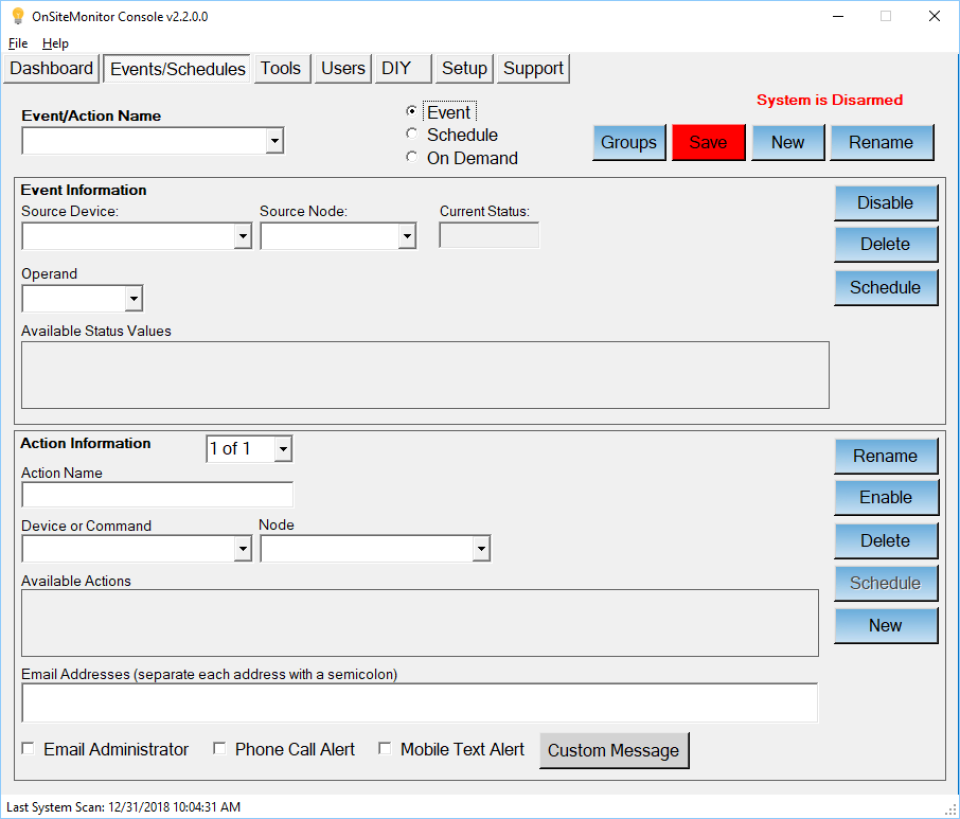Switch to the Dashboard tab
The height and width of the screenshot is (819, 960).
click(50, 68)
